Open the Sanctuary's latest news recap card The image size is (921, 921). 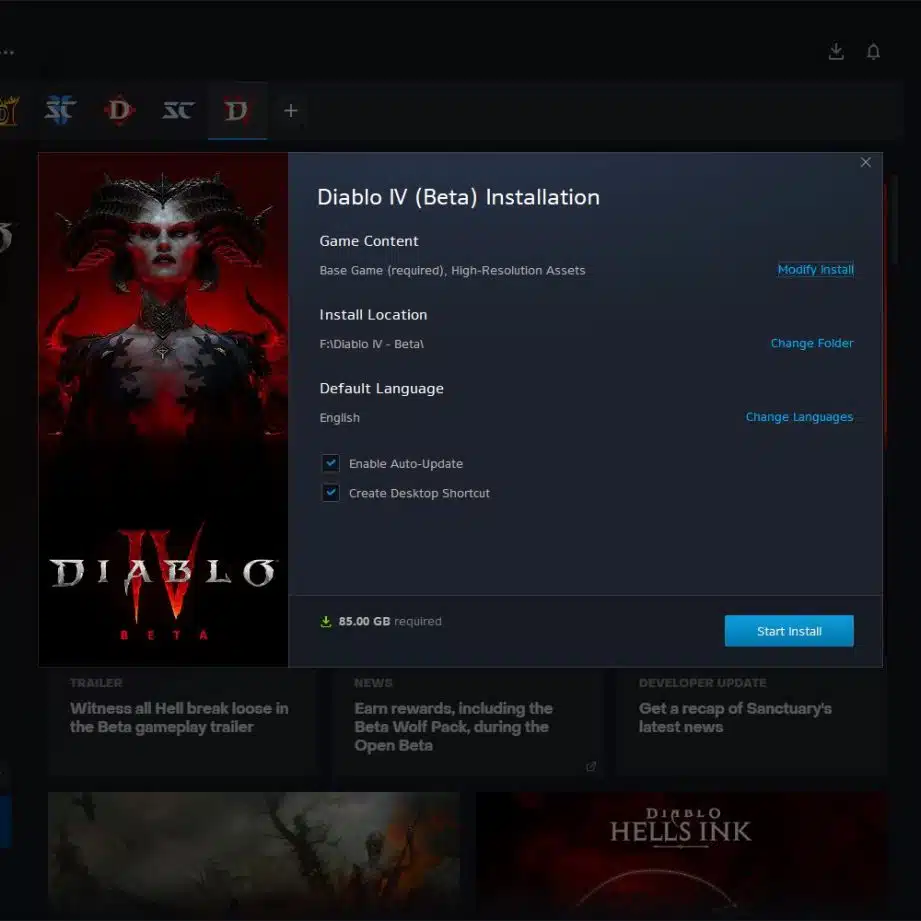pyautogui.click(x=751, y=722)
